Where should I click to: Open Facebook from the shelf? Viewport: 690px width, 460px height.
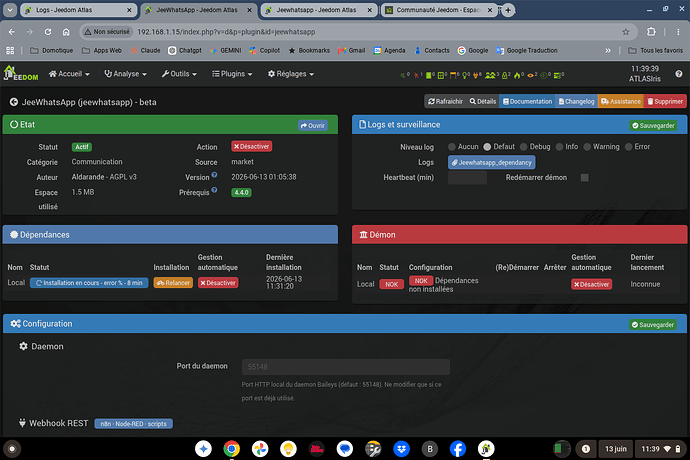pyautogui.click(x=458, y=449)
